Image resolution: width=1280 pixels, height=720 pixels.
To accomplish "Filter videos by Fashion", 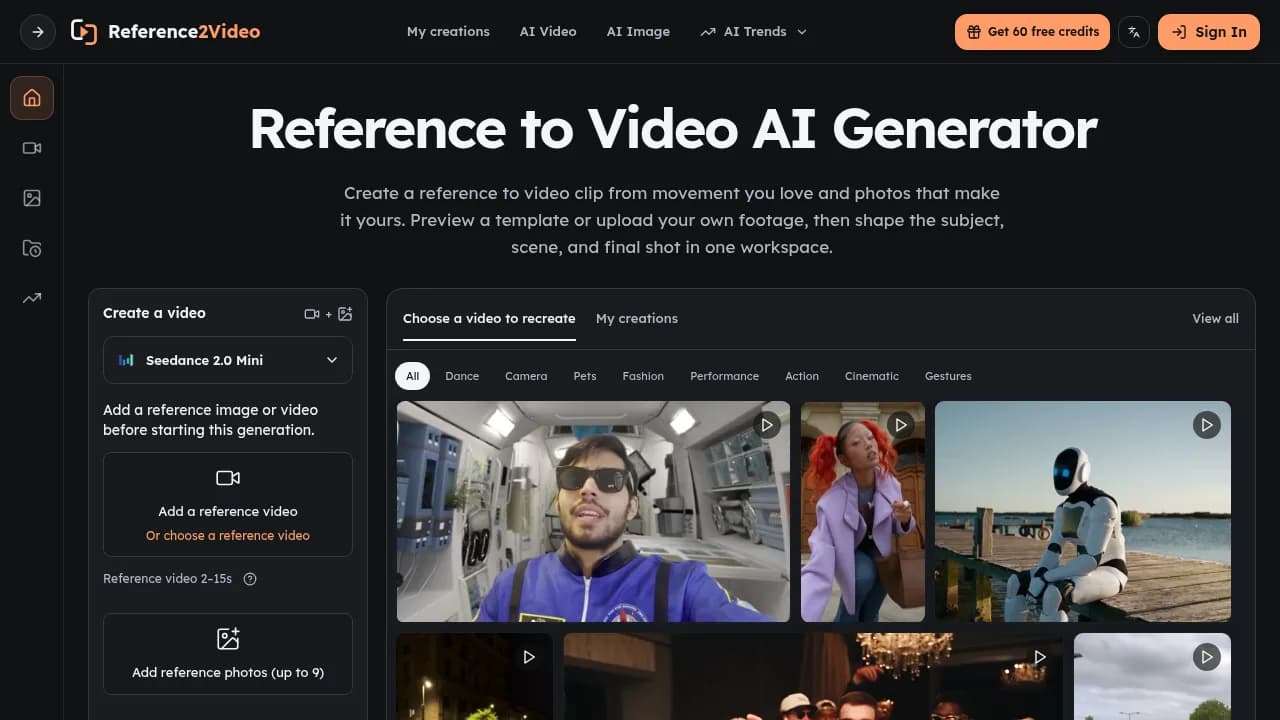I will click(x=643, y=376).
